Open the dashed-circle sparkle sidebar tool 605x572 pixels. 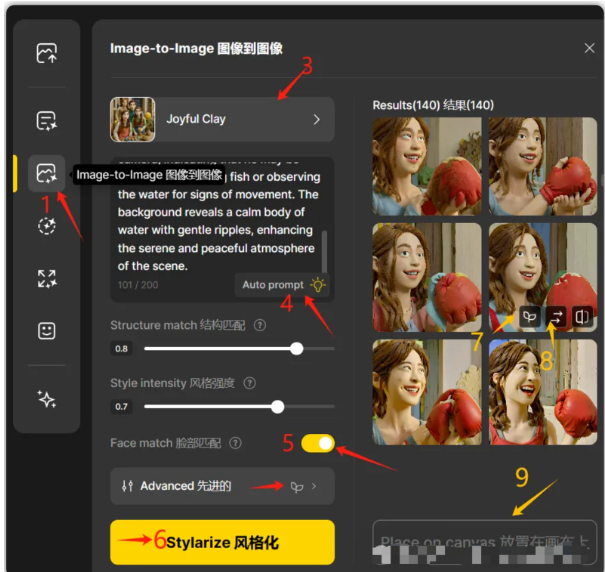(46, 226)
